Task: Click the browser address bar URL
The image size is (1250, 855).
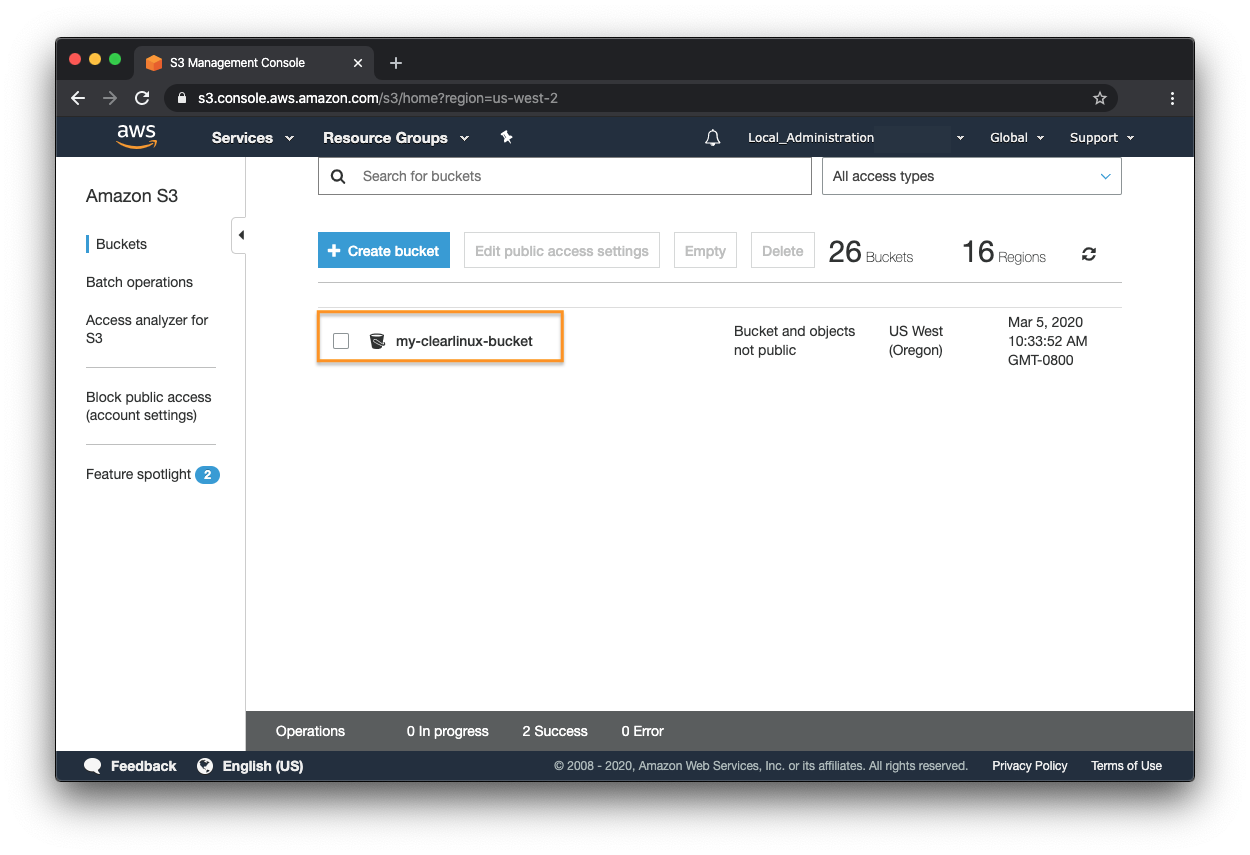Action: pos(378,98)
